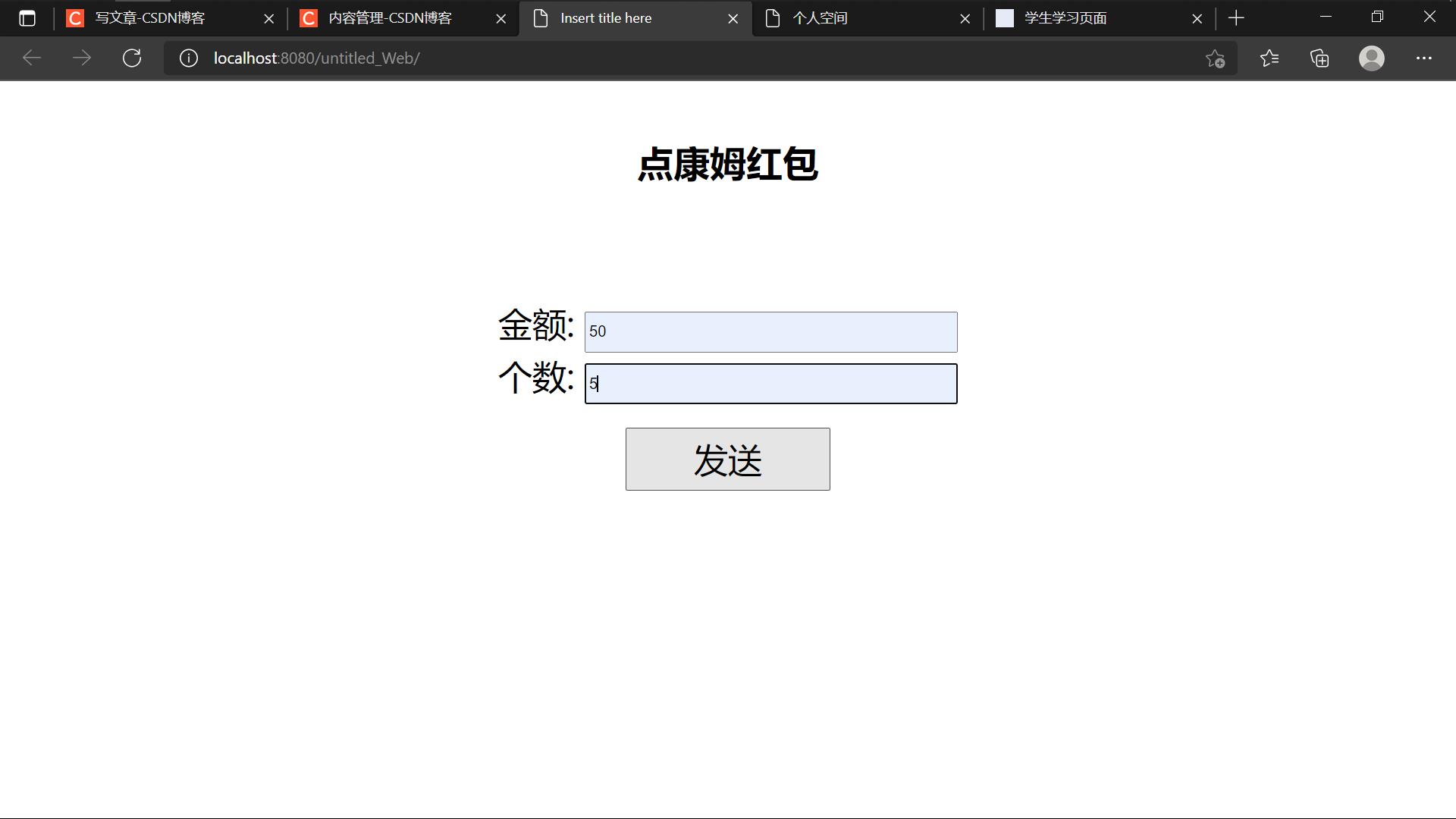
Task: Switch to the 个人空间 tab
Action: [x=868, y=18]
